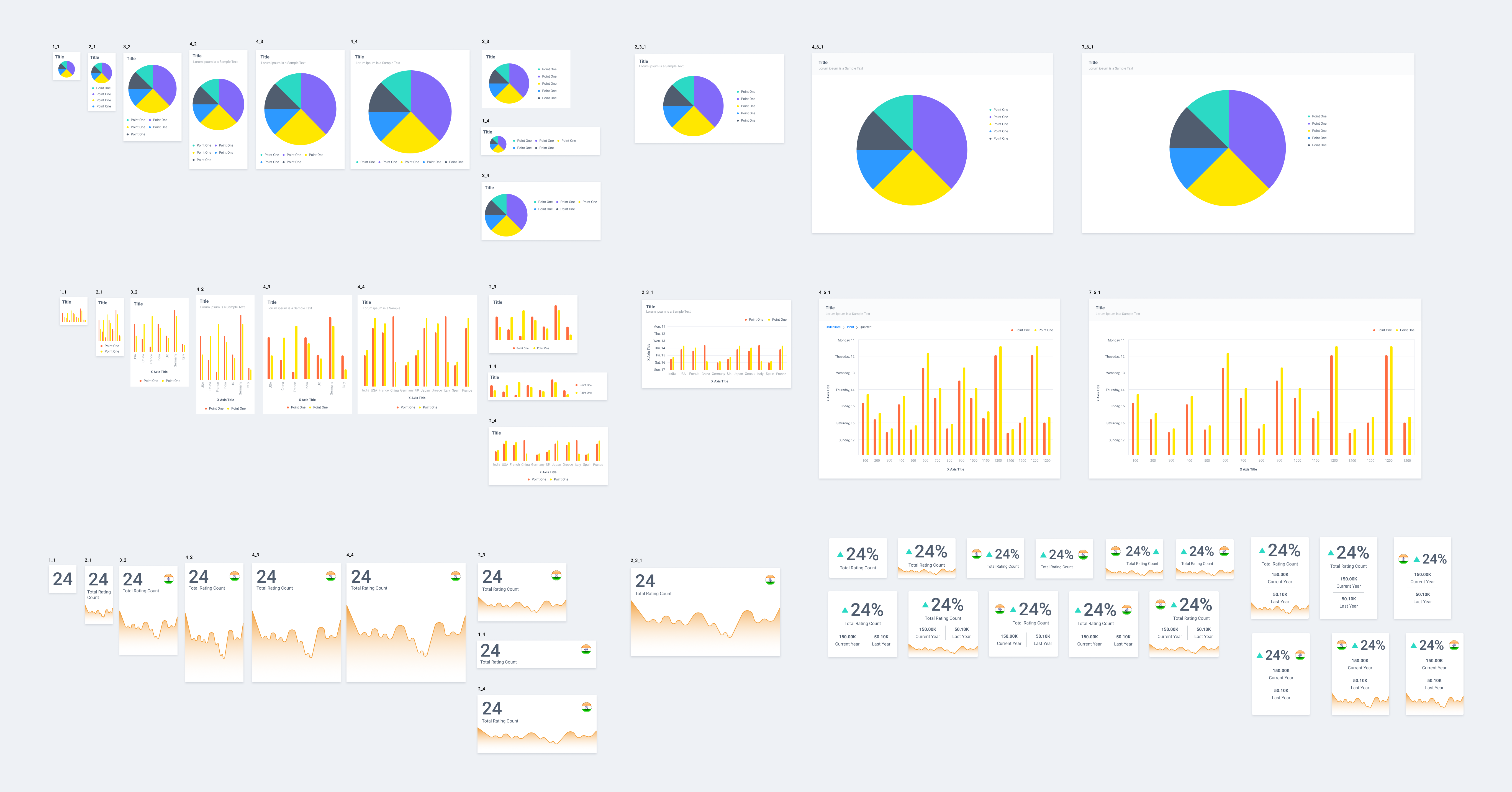This screenshot has height=792, width=1512.
Task: Click India flag icon in KPI card 4_3
Action: 330,576
